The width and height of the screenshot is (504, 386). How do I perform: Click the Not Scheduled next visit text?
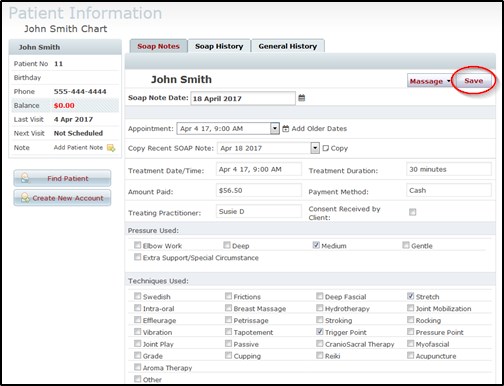coord(78,133)
